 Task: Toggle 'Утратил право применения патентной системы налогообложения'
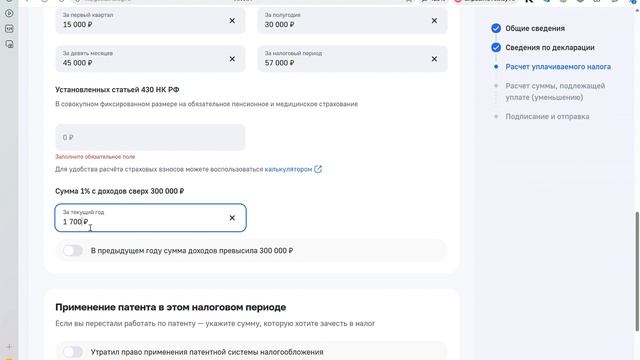coord(73,351)
